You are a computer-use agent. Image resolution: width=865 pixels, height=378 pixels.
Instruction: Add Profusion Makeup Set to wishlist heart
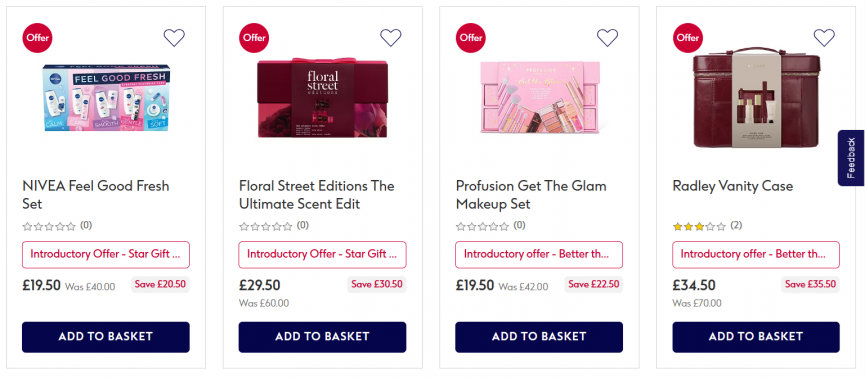click(607, 38)
